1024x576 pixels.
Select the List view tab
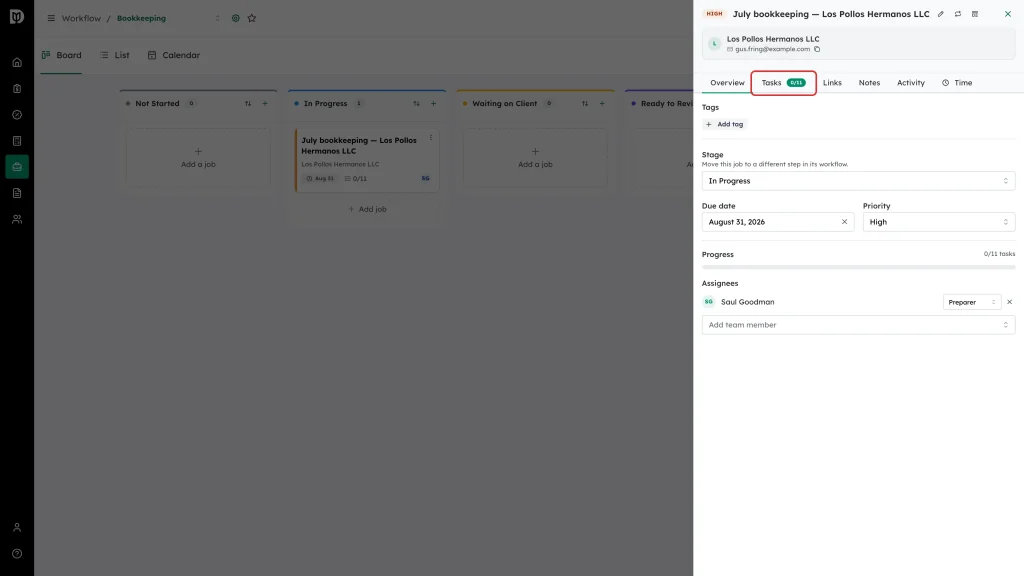(x=115, y=56)
